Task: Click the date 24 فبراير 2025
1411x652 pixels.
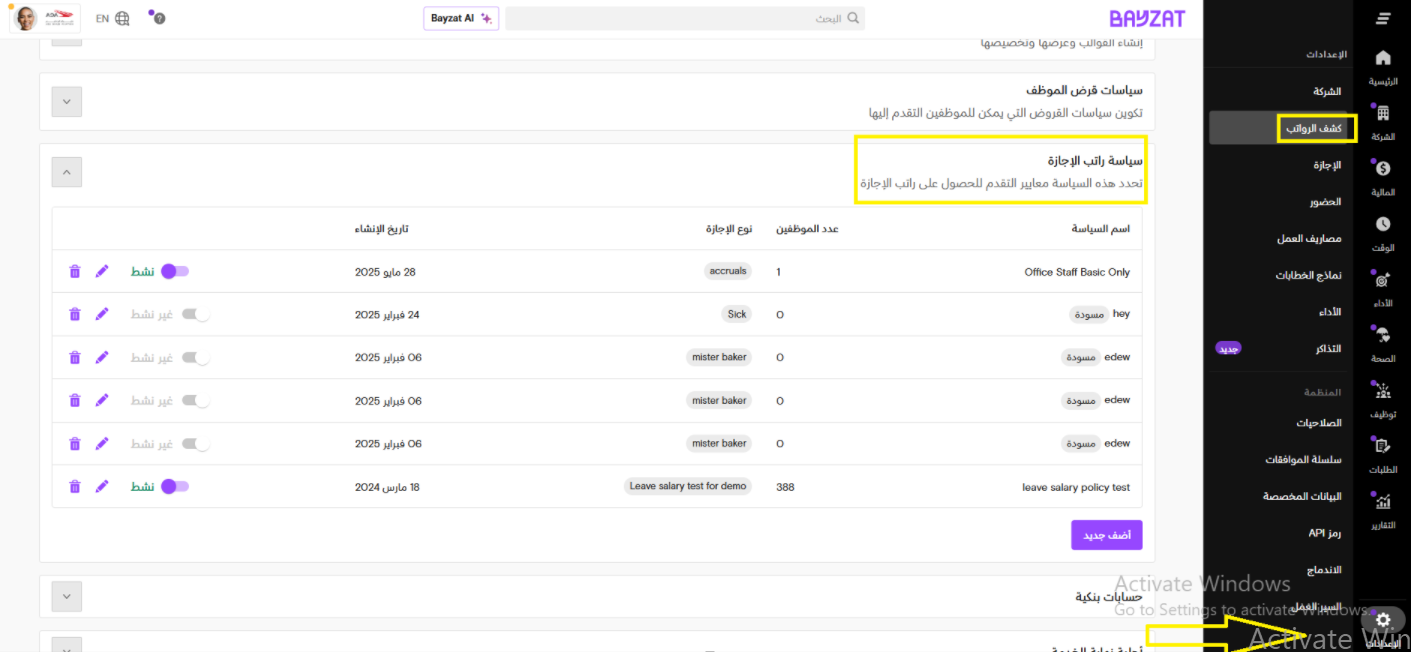Action: coord(387,315)
